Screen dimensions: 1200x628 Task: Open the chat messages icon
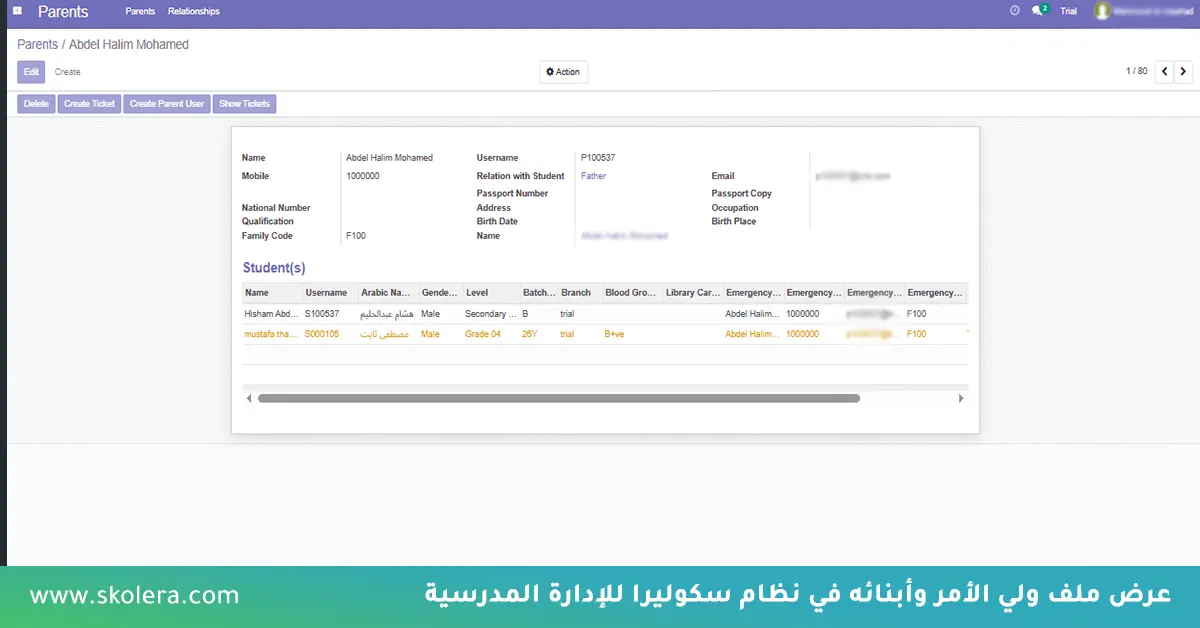(1038, 11)
